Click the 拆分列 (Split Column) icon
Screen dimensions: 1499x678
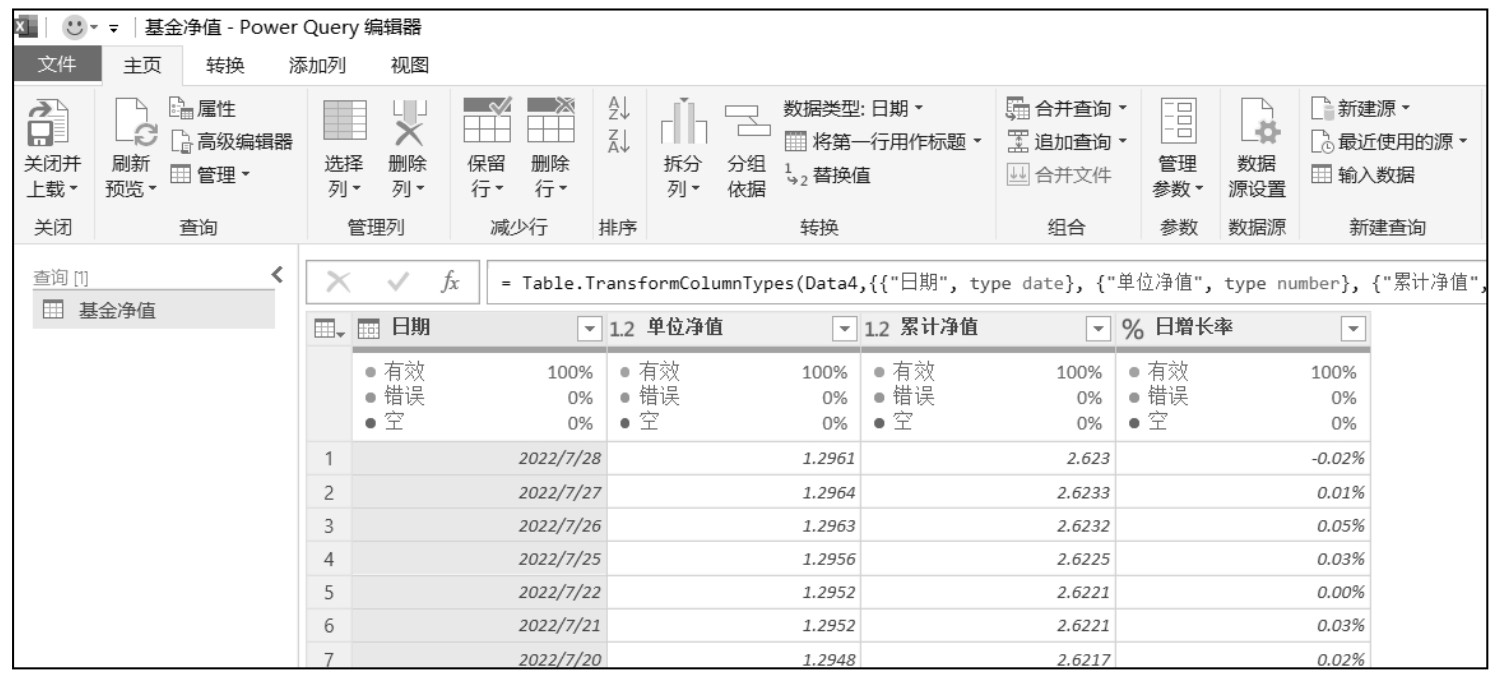pos(682,123)
